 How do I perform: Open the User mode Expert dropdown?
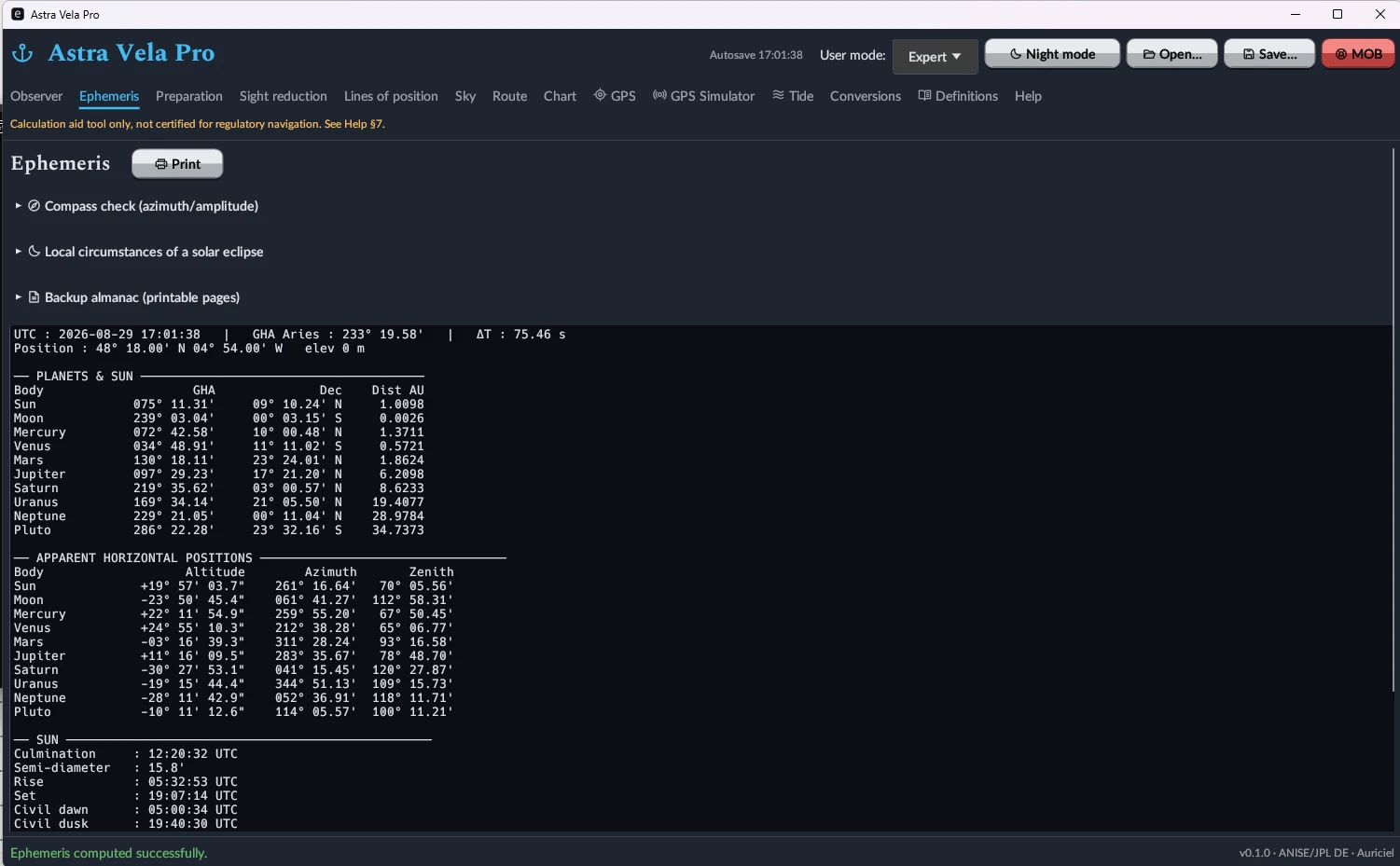(935, 57)
